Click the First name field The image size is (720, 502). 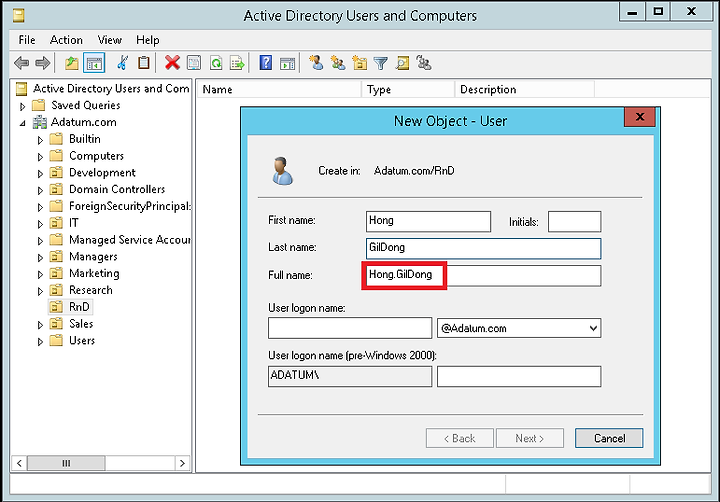[428, 221]
